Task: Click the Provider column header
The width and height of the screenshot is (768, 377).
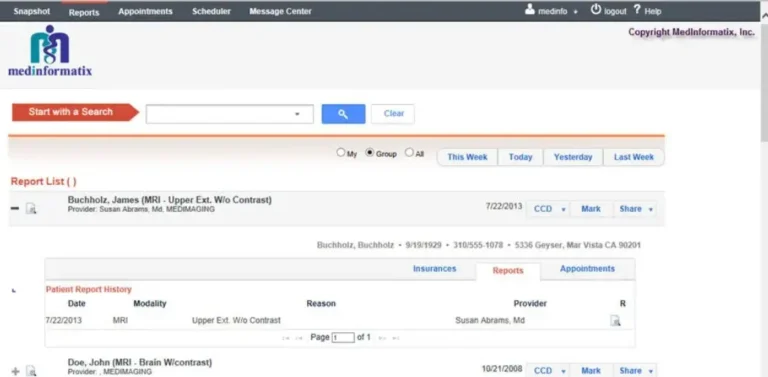Action: pyautogui.click(x=530, y=304)
